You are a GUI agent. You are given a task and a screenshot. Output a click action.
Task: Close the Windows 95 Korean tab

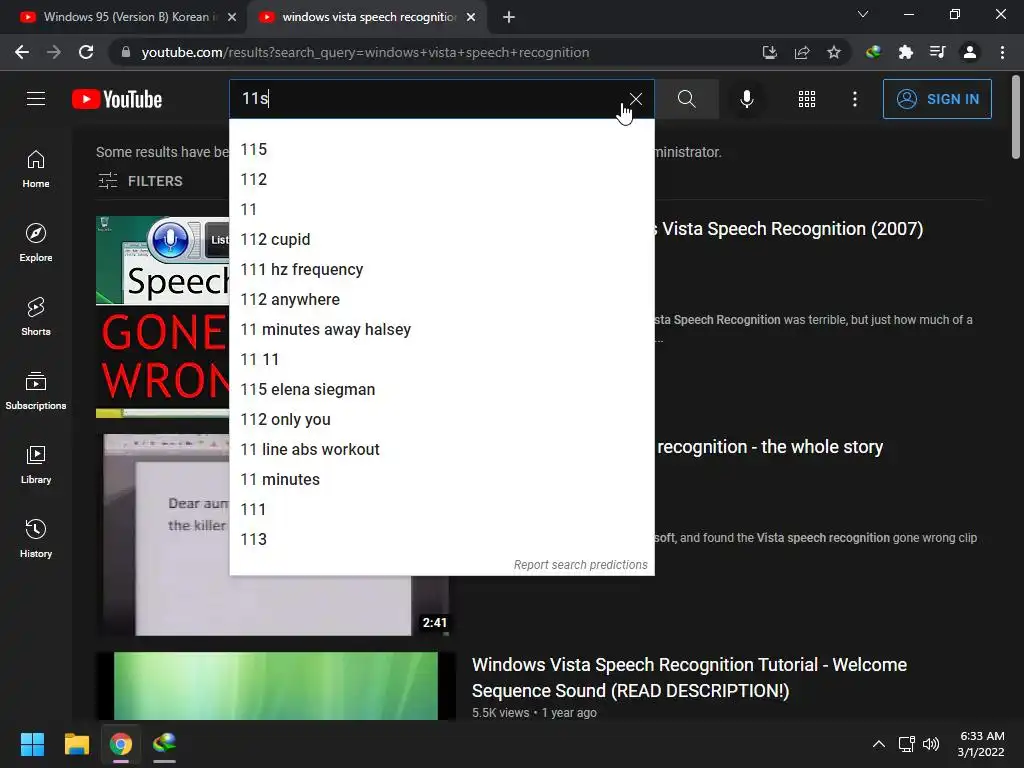click(232, 18)
